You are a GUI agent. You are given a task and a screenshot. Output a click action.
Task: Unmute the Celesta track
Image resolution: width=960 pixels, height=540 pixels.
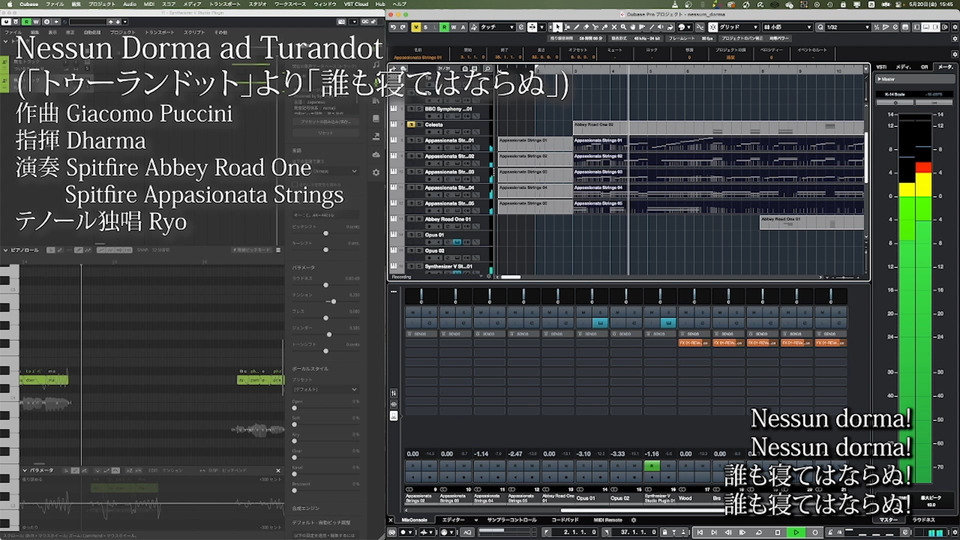tap(411, 124)
